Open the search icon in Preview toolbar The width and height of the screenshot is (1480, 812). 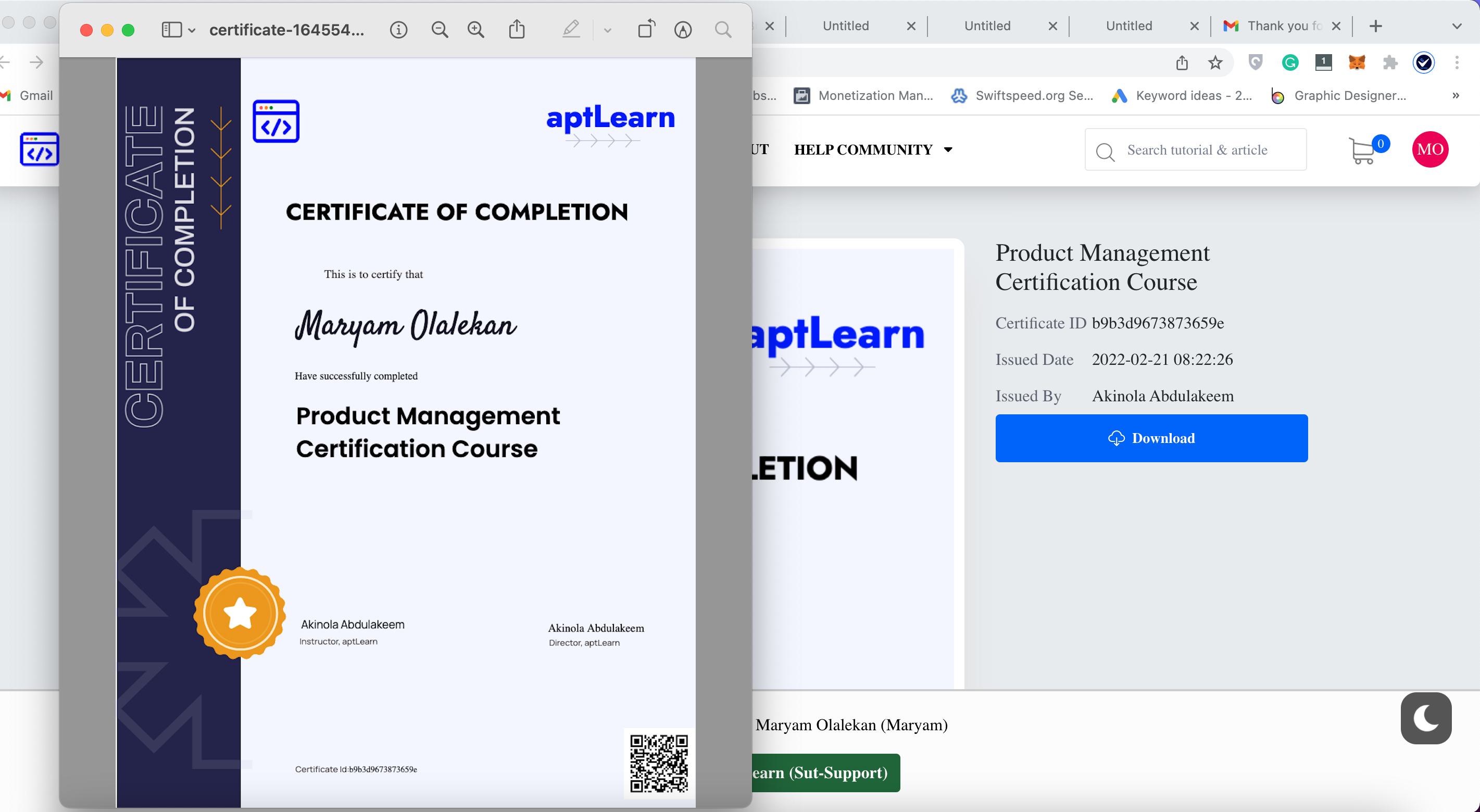[x=723, y=30]
